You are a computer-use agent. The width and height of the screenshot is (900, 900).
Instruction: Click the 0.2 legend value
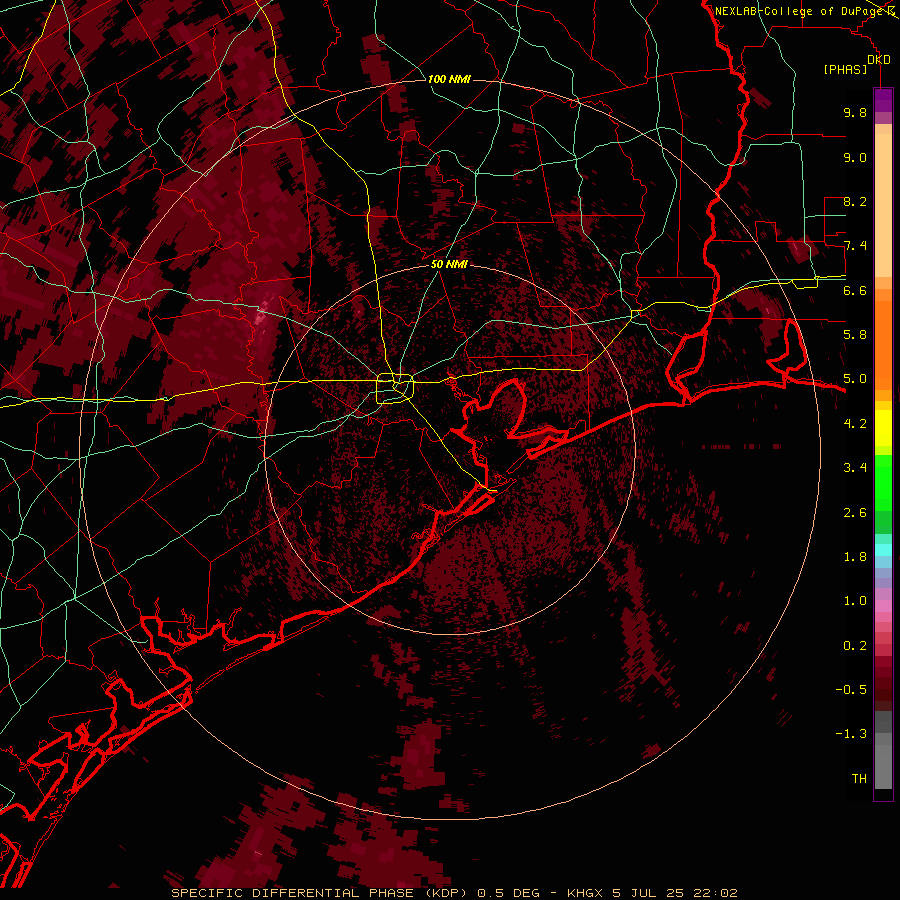pyautogui.click(x=855, y=646)
